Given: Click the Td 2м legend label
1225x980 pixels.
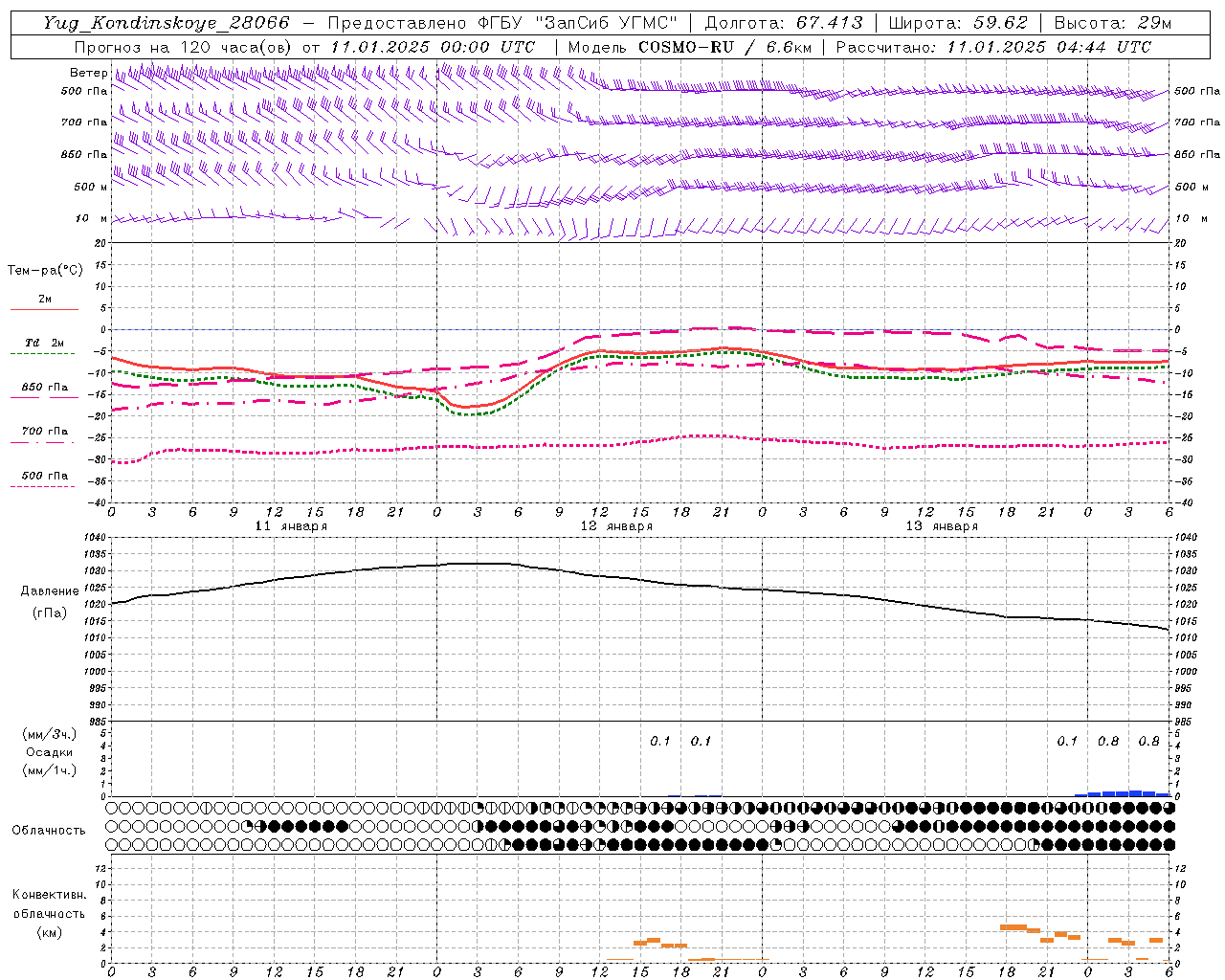Looking at the screenshot, I should [45, 343].
